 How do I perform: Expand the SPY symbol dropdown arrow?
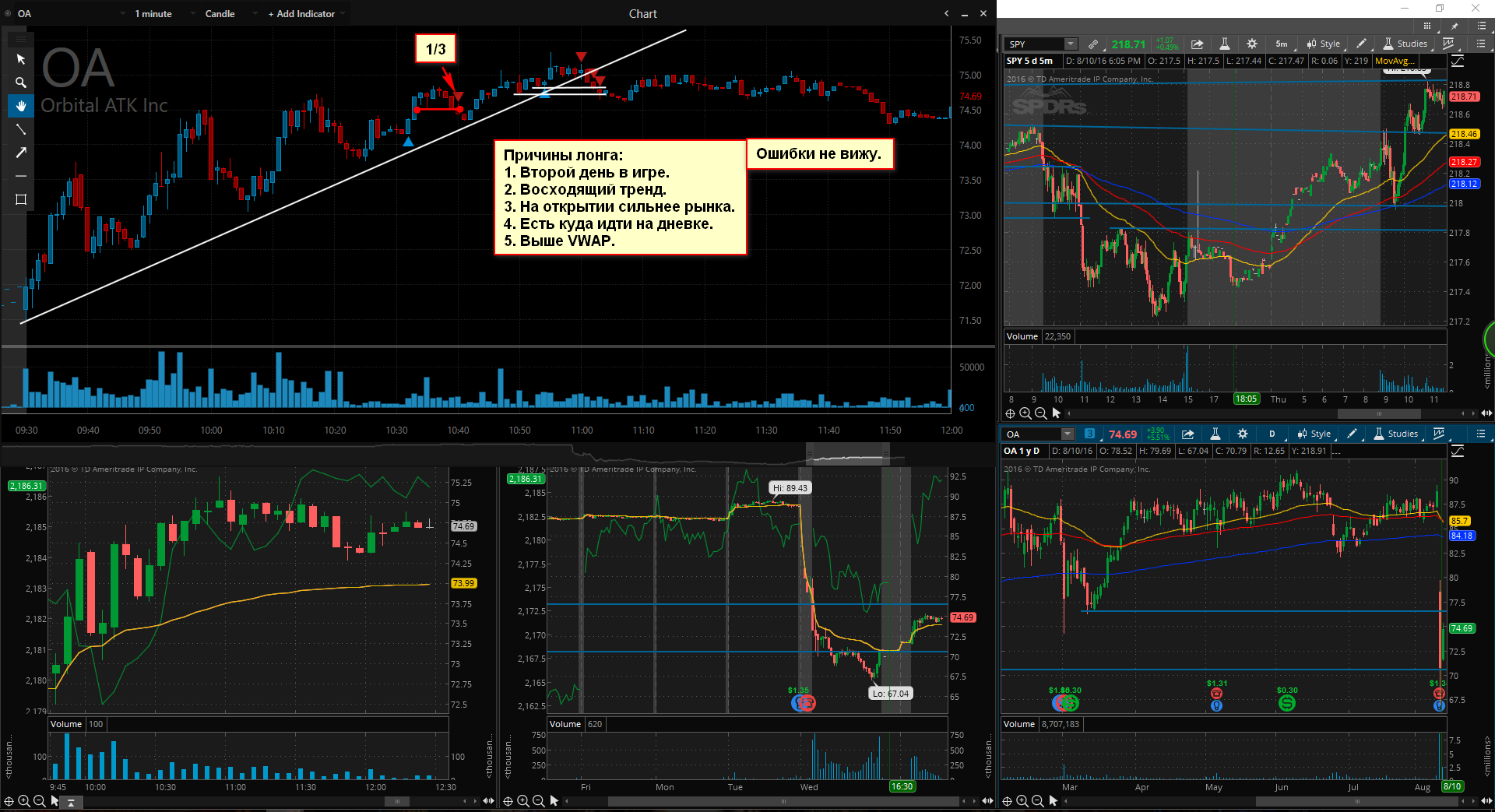[x=1071, y=44]
